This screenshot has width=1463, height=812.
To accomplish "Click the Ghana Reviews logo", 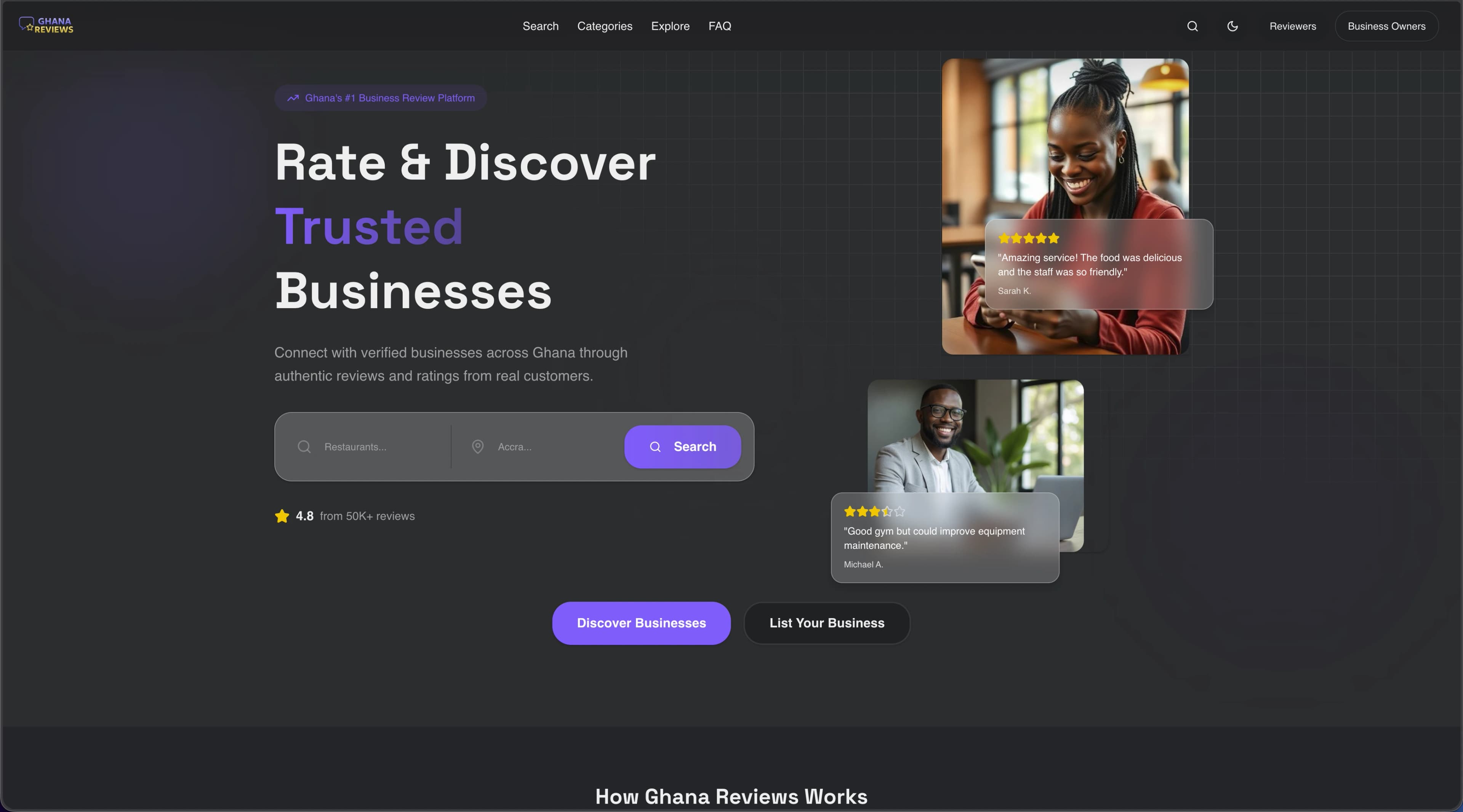I will coord(46,24).
